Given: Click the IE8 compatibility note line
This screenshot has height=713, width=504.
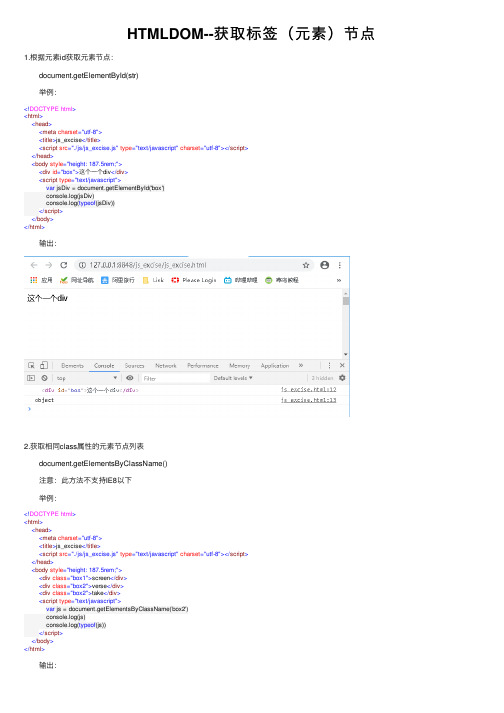Looking at the screenshot, I should click(x=85, y=480).
